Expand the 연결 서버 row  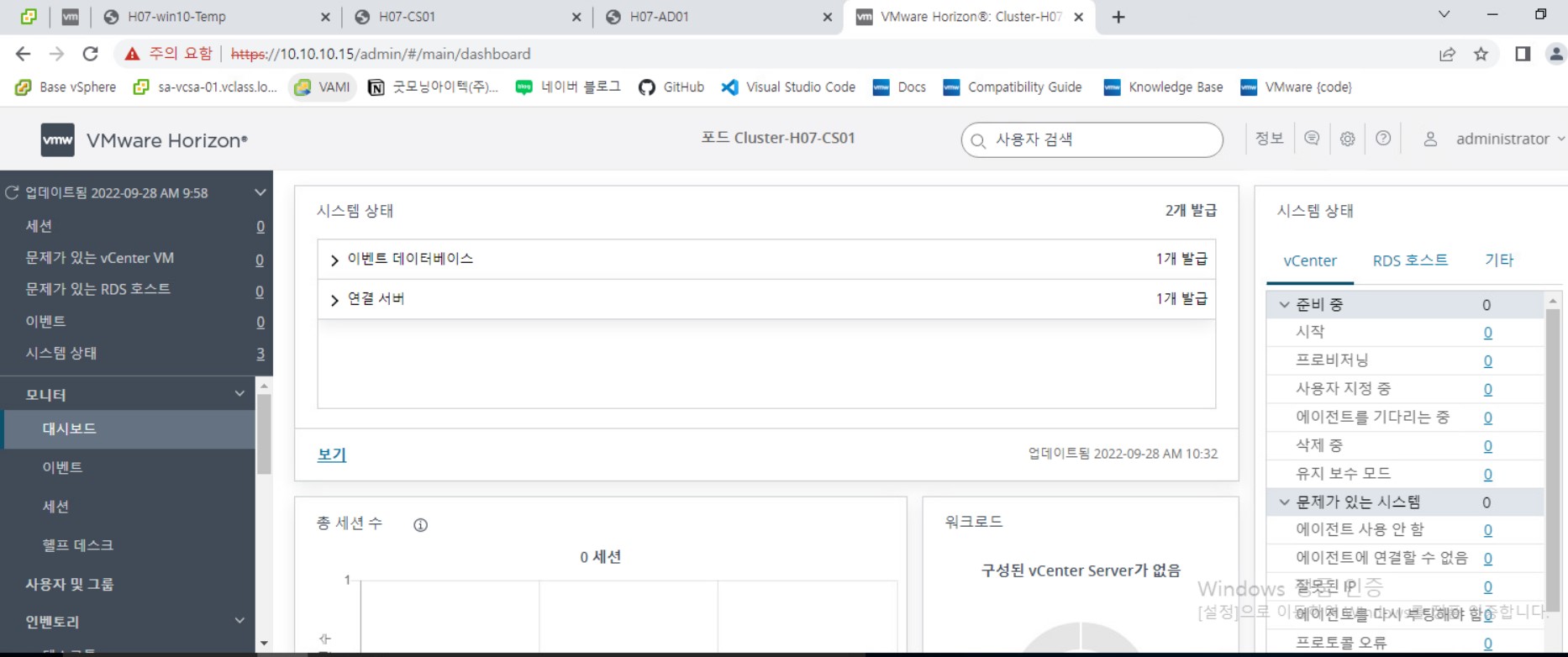pyautogui.click(x=334, y=300)
